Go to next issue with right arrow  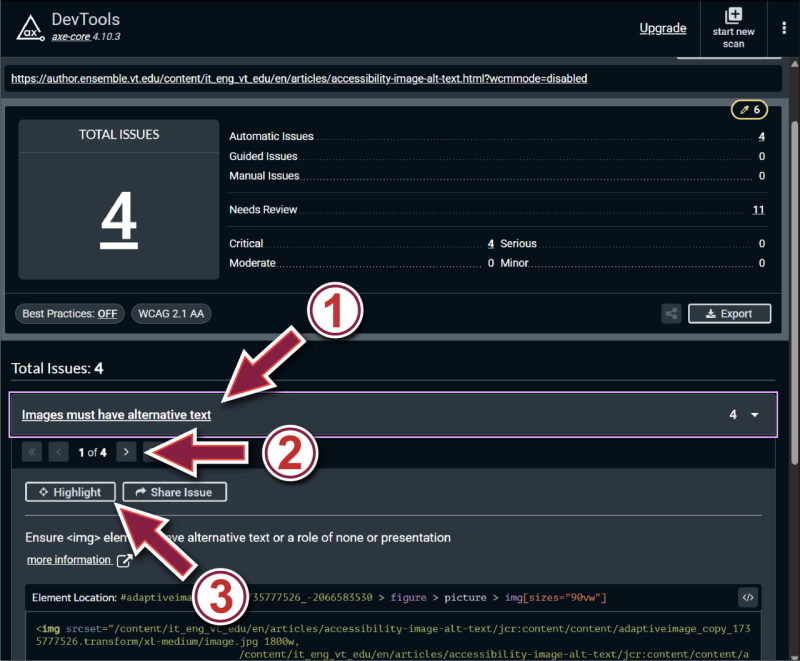point(126,451)
